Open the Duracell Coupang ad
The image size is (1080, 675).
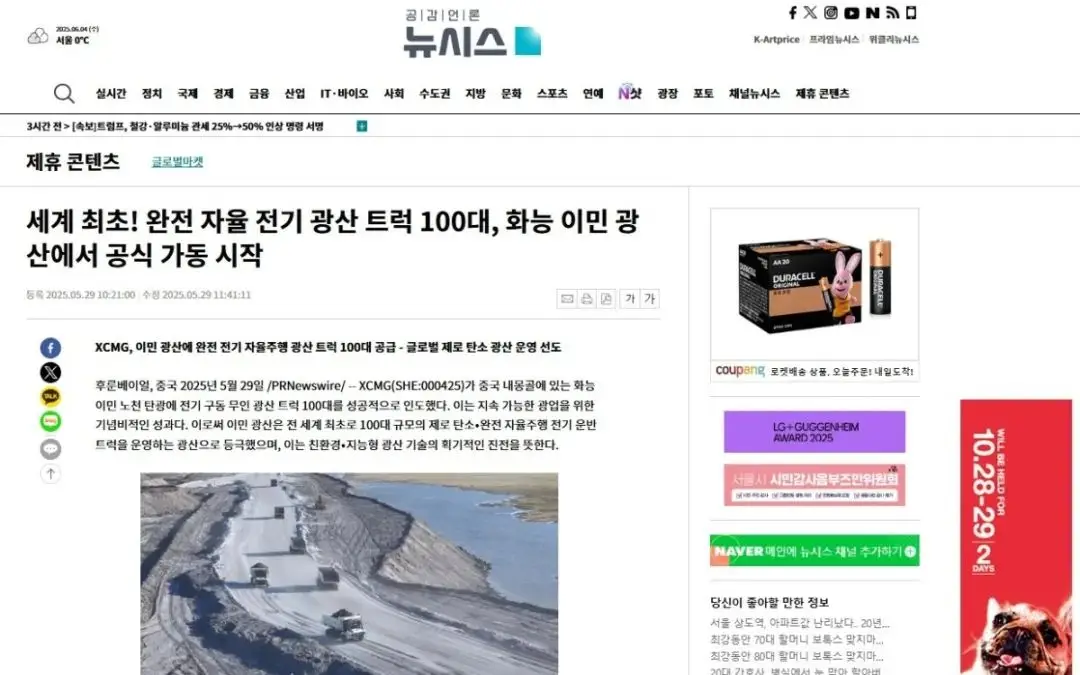(815, 295)
